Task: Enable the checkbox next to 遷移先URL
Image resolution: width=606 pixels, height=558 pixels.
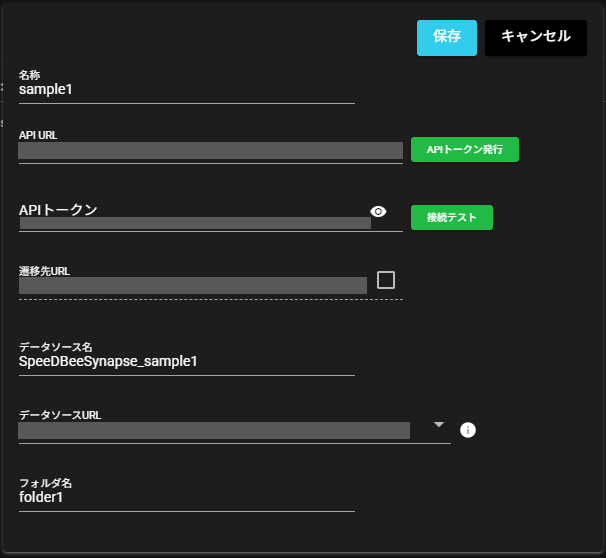Action: pyautogui.click(x=386, y=280)
